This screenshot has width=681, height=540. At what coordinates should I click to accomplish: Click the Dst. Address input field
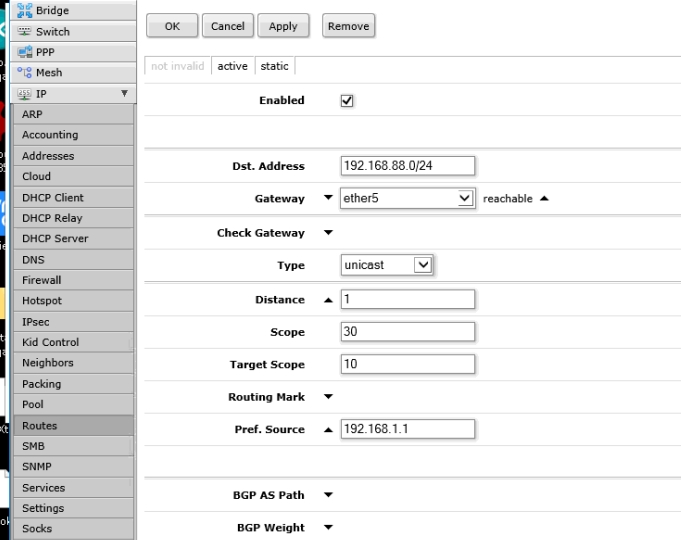click(x=407, y=166)
